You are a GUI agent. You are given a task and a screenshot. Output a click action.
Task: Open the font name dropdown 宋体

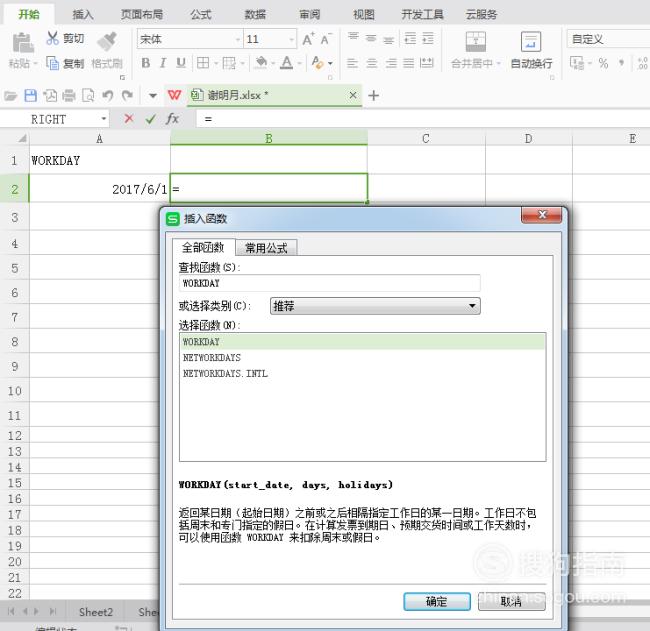point(238,39)
